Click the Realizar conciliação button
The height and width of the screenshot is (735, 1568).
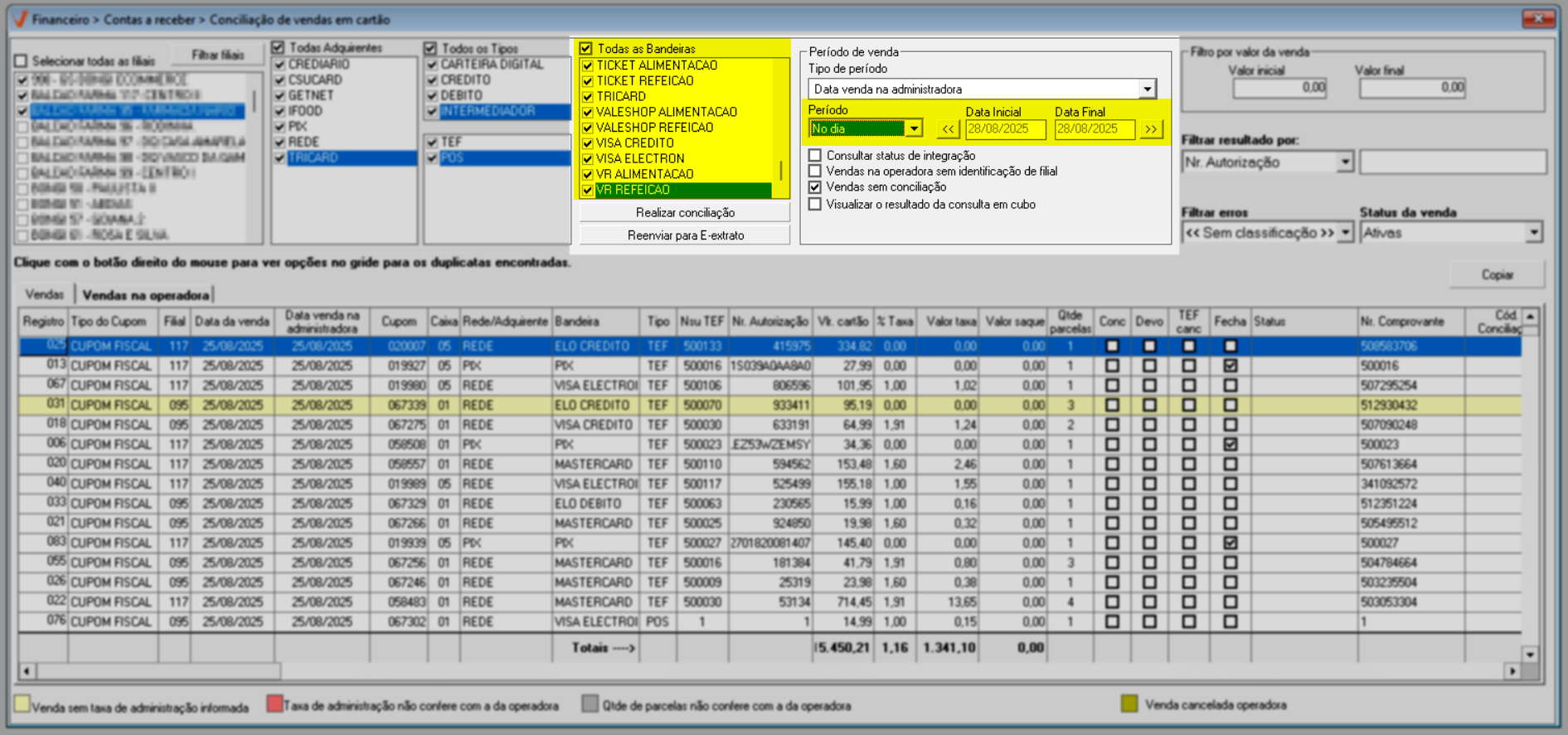coord(684,213)
